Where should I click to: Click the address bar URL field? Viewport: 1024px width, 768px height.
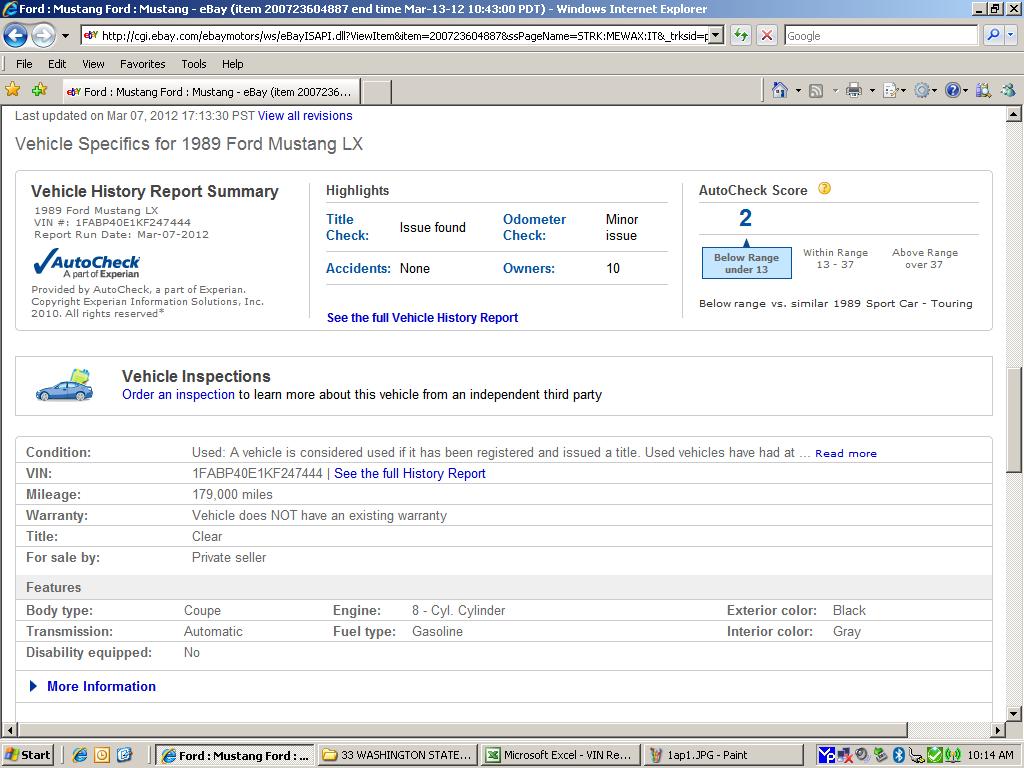(x=396, y=36)
